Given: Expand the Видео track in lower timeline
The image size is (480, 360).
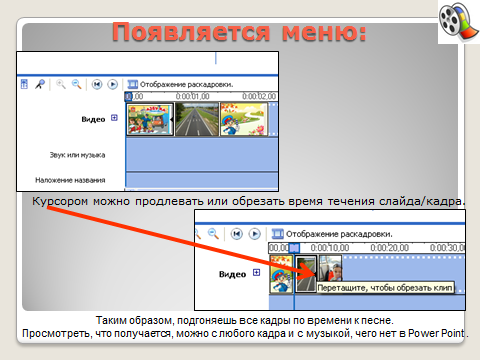Looking at the screenshot, I should (x=256, y=273).
